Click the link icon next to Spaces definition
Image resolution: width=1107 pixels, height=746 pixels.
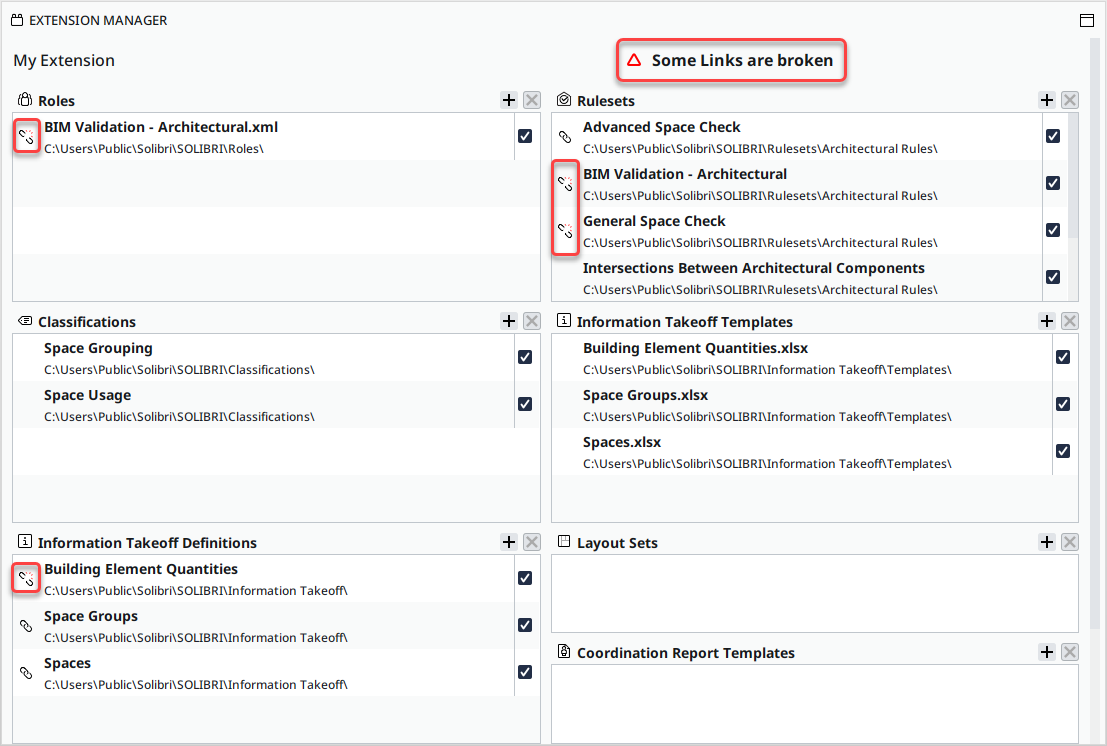pyautogui.click(x=26, y=673)
